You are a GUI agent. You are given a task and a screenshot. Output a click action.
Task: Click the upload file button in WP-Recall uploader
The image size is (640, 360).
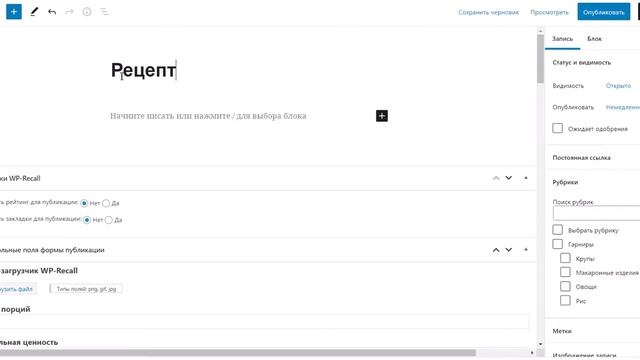tap(17, 289)
